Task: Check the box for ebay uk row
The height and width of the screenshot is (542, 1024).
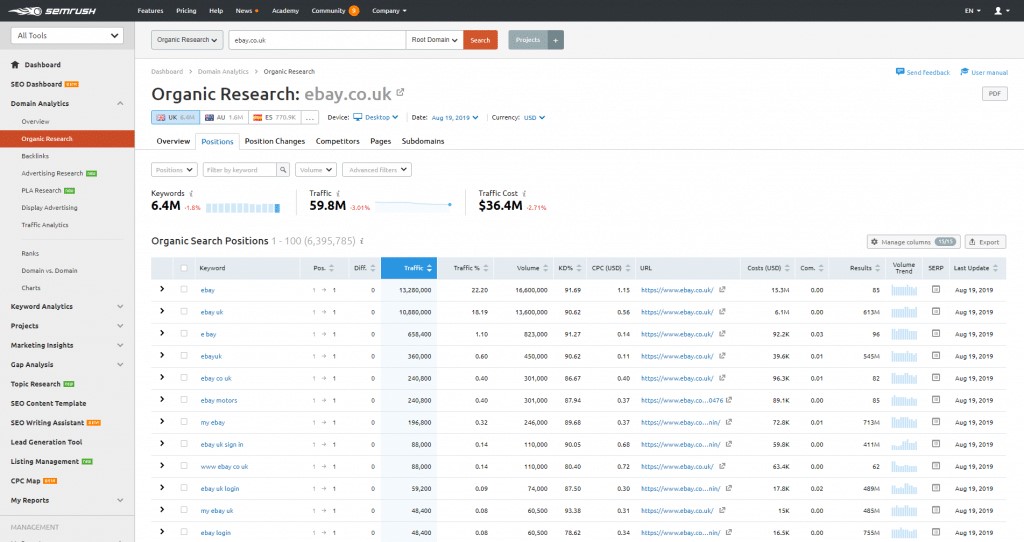Action: 184,311
